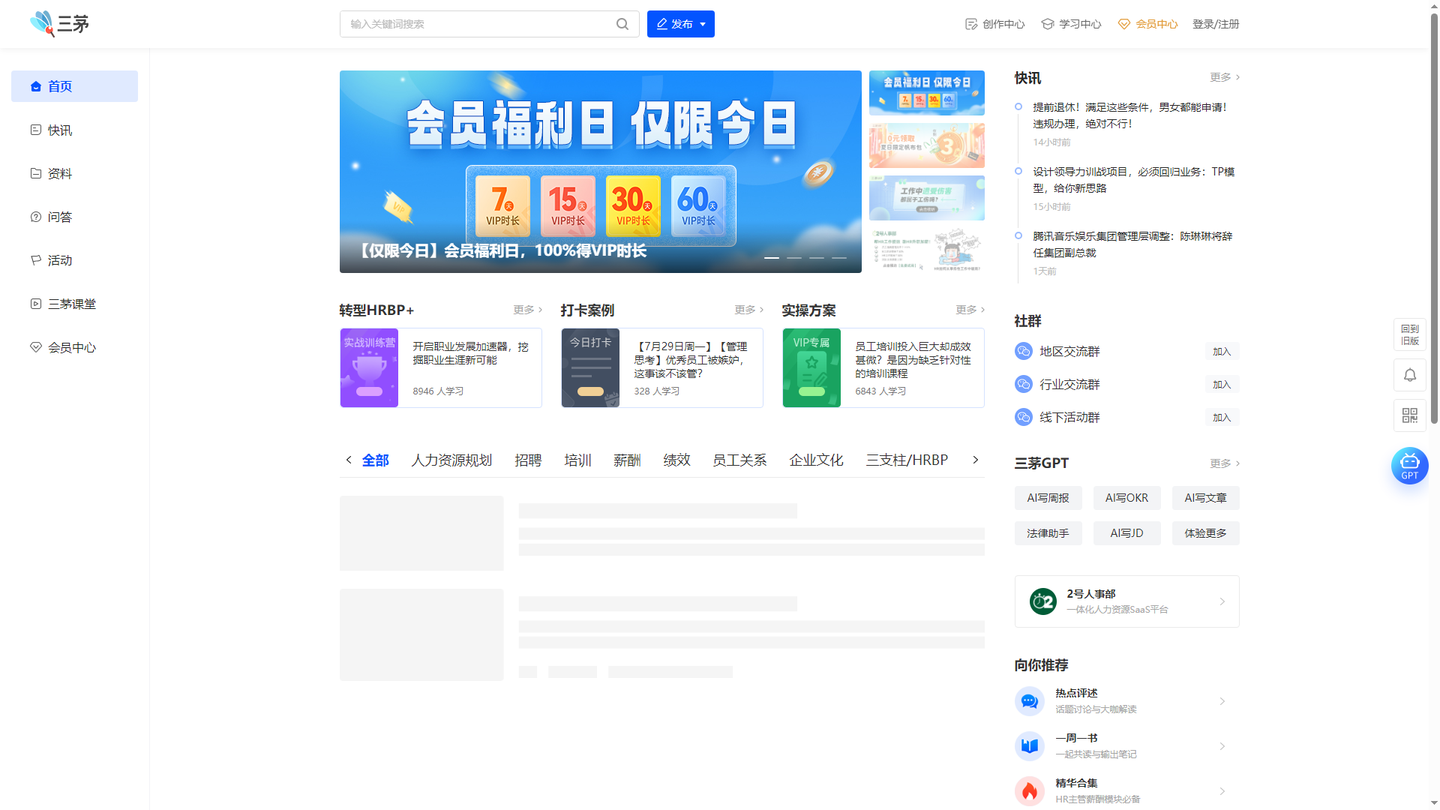
Task: Join the 线下活动群 group
Action: click(1222, 417)
